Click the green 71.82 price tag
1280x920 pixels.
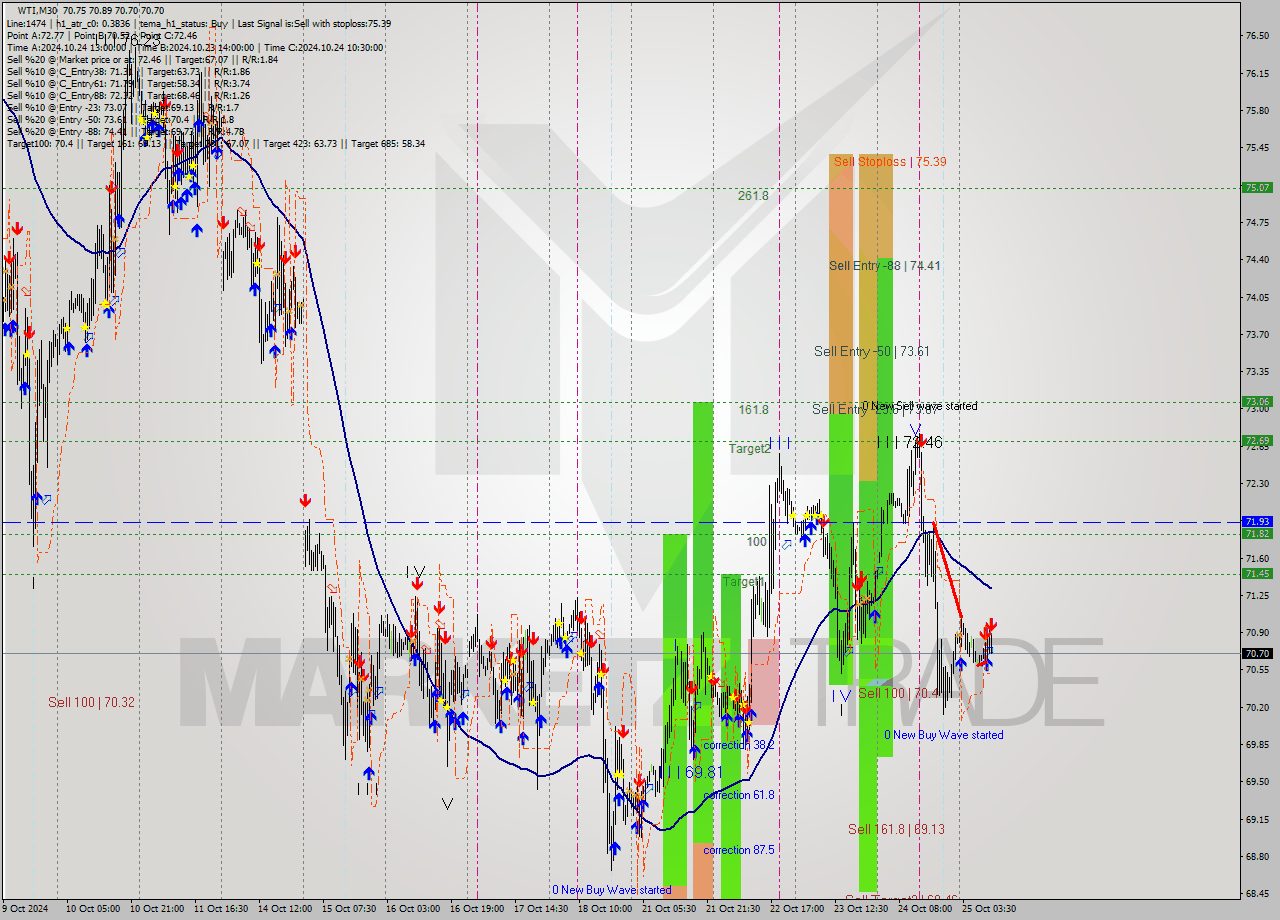1256,533
